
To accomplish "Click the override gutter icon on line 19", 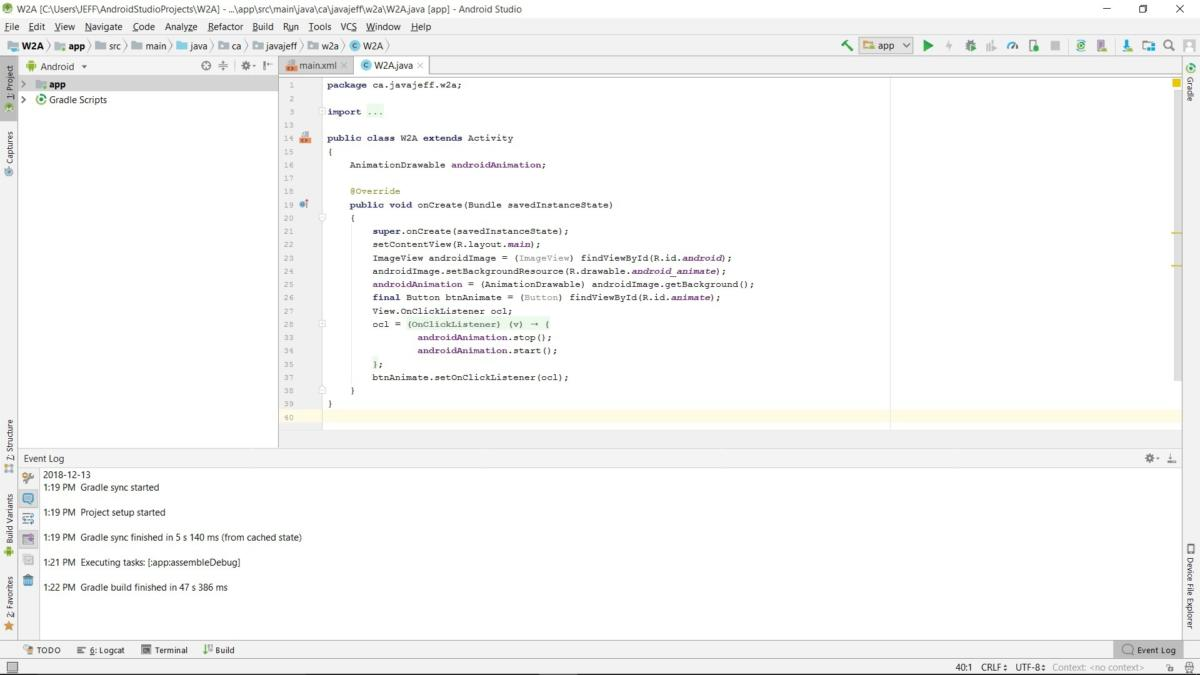I will [304, 204].
